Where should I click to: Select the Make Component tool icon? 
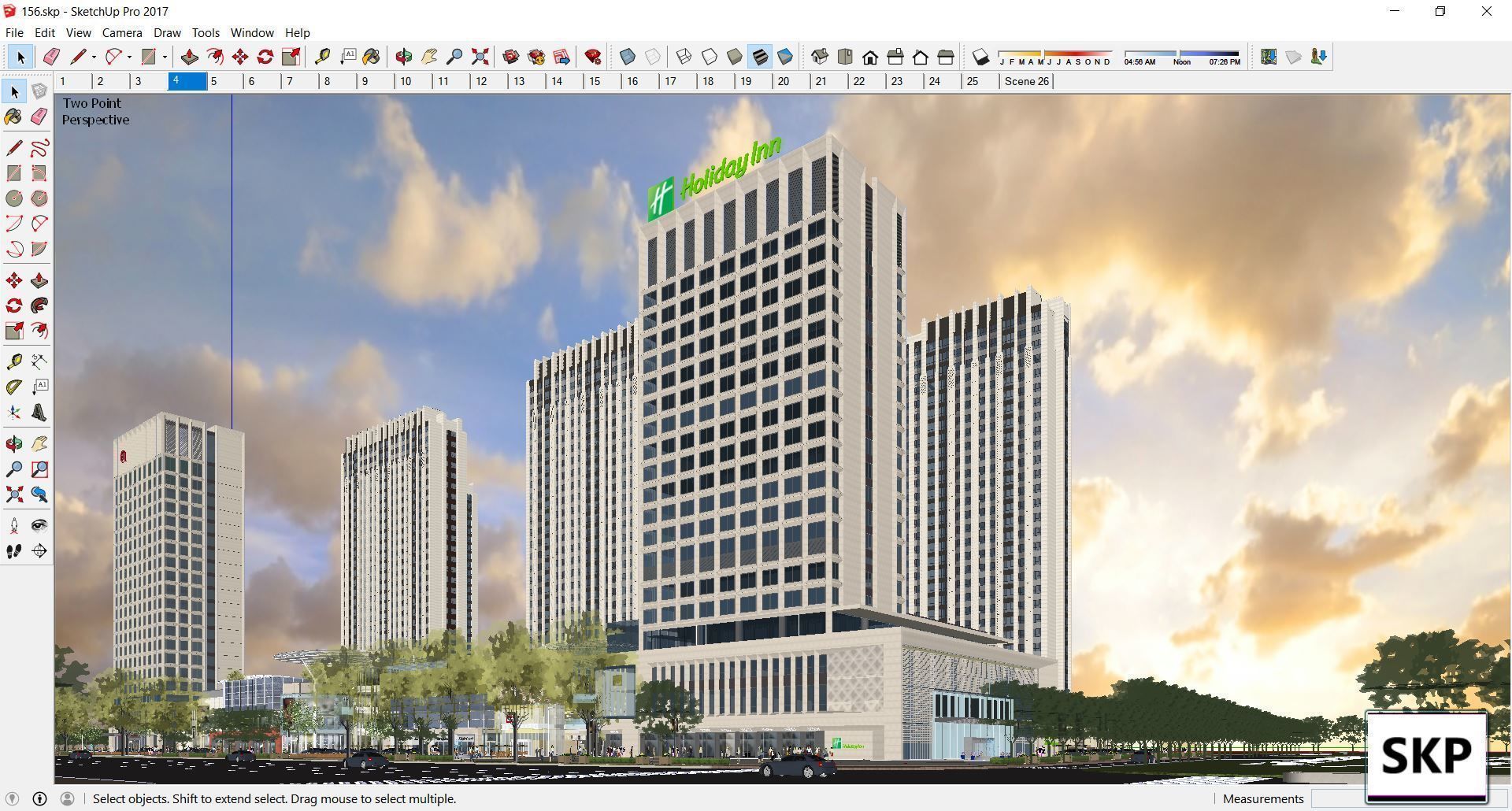tap(39, 92)
